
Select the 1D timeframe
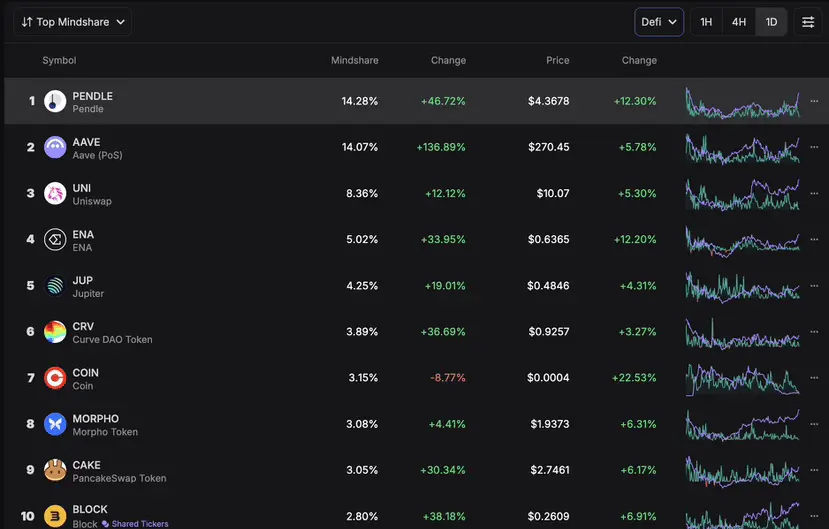click(x=771, y=22)
